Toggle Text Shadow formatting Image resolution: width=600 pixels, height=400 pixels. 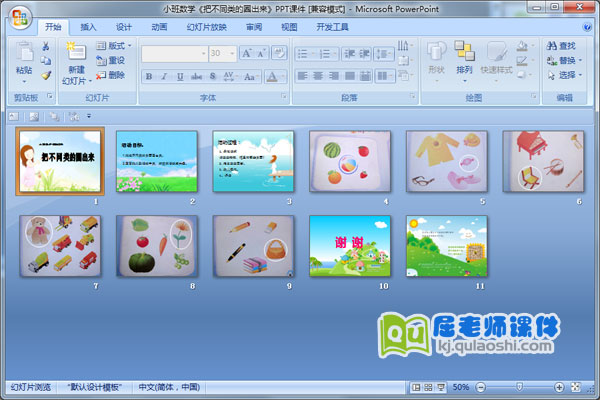click(x=213, y=77)
